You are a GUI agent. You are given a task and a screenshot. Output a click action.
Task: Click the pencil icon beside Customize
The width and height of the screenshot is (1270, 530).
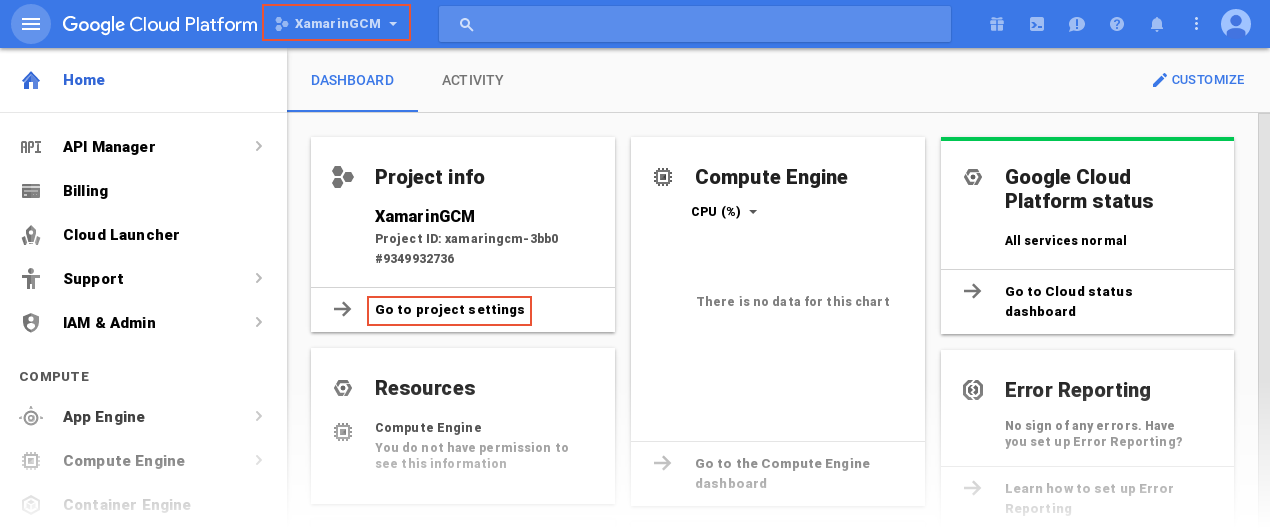click(x=1160, y=80)
